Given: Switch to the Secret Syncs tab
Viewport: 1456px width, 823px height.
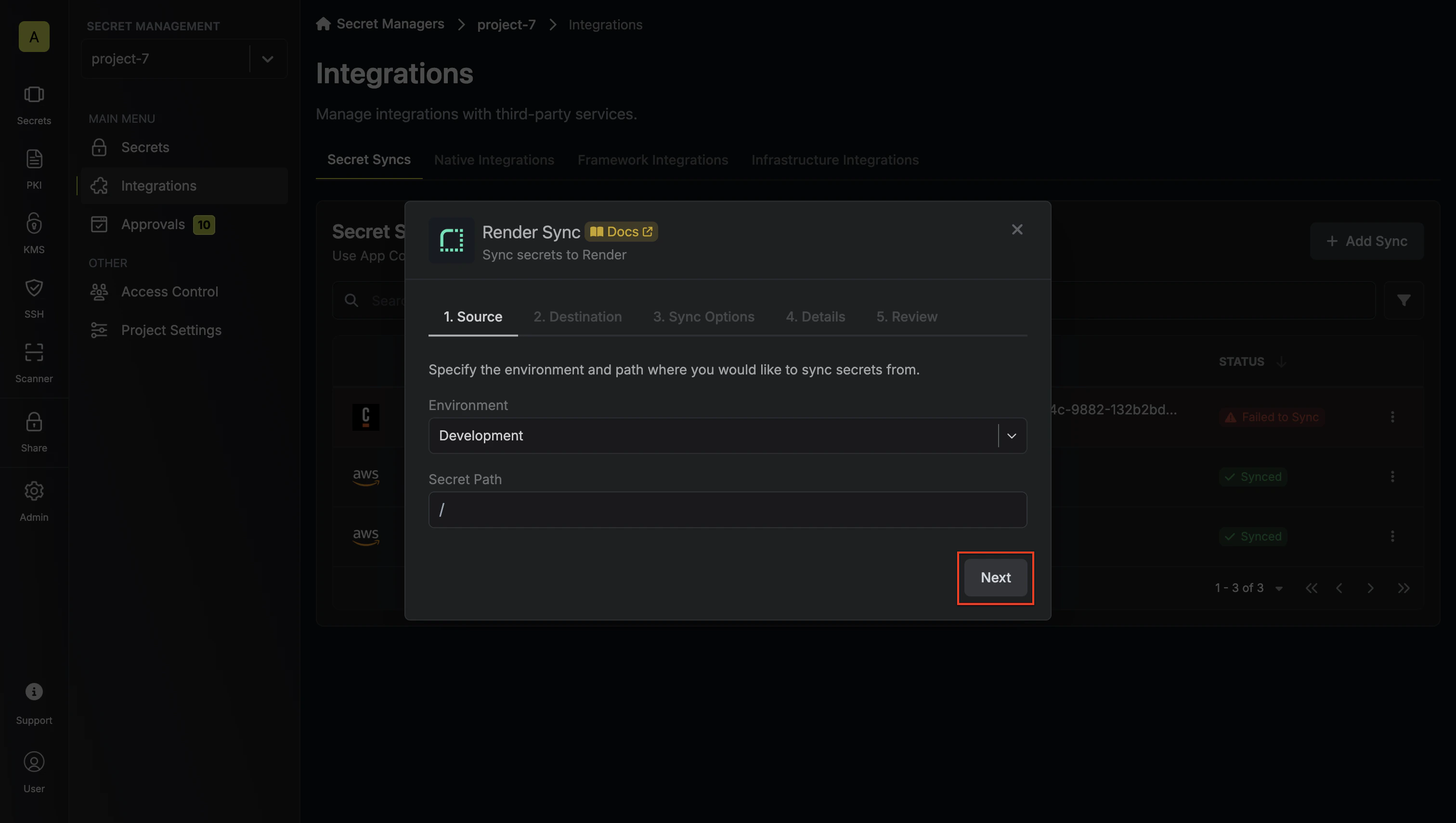Looking at the screenshot, I should 369,160.
